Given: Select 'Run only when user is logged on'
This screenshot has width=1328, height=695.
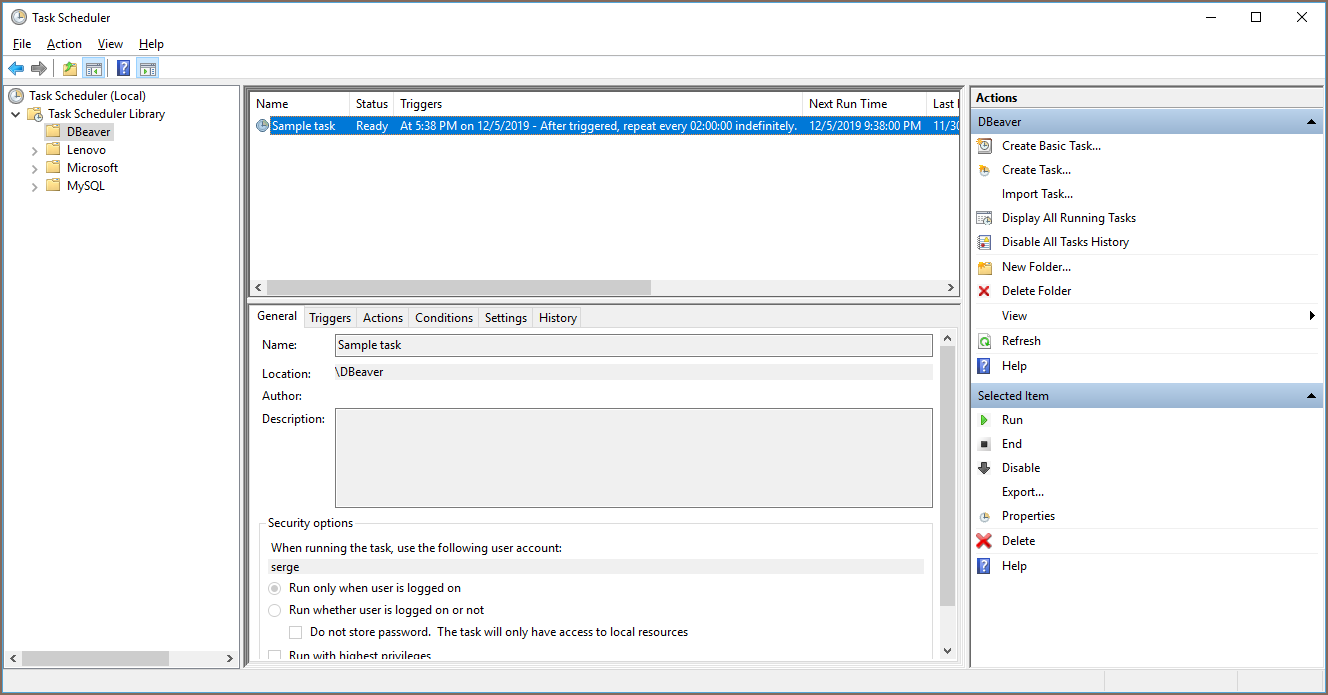Looking at the screenshot, I should pyautogui.click(x=275, y=588).
